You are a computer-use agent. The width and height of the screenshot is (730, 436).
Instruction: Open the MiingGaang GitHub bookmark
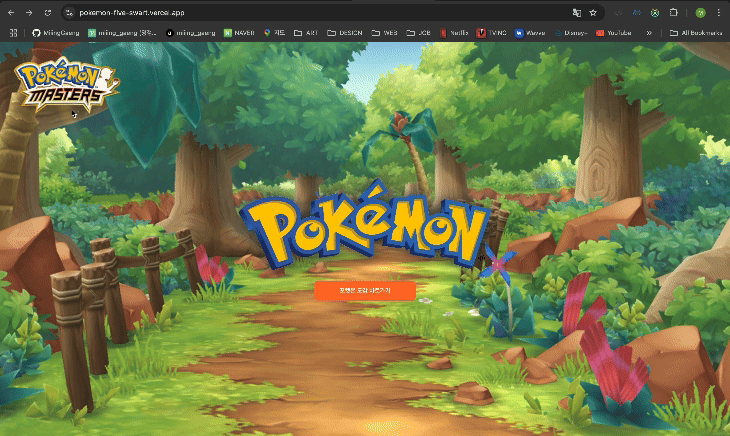(56, 33)
